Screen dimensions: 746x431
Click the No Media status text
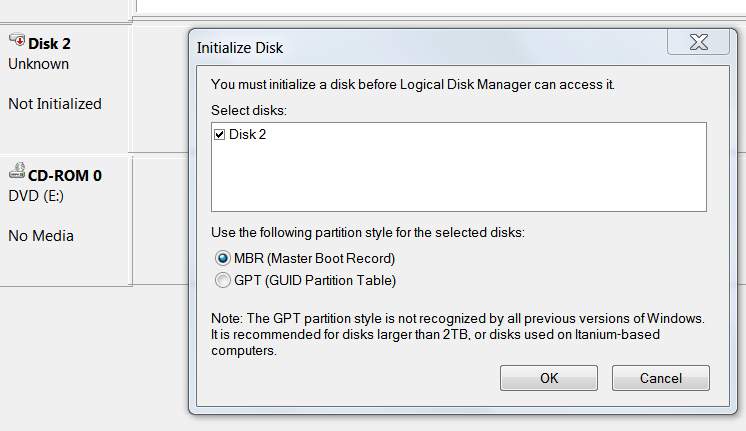41,236
